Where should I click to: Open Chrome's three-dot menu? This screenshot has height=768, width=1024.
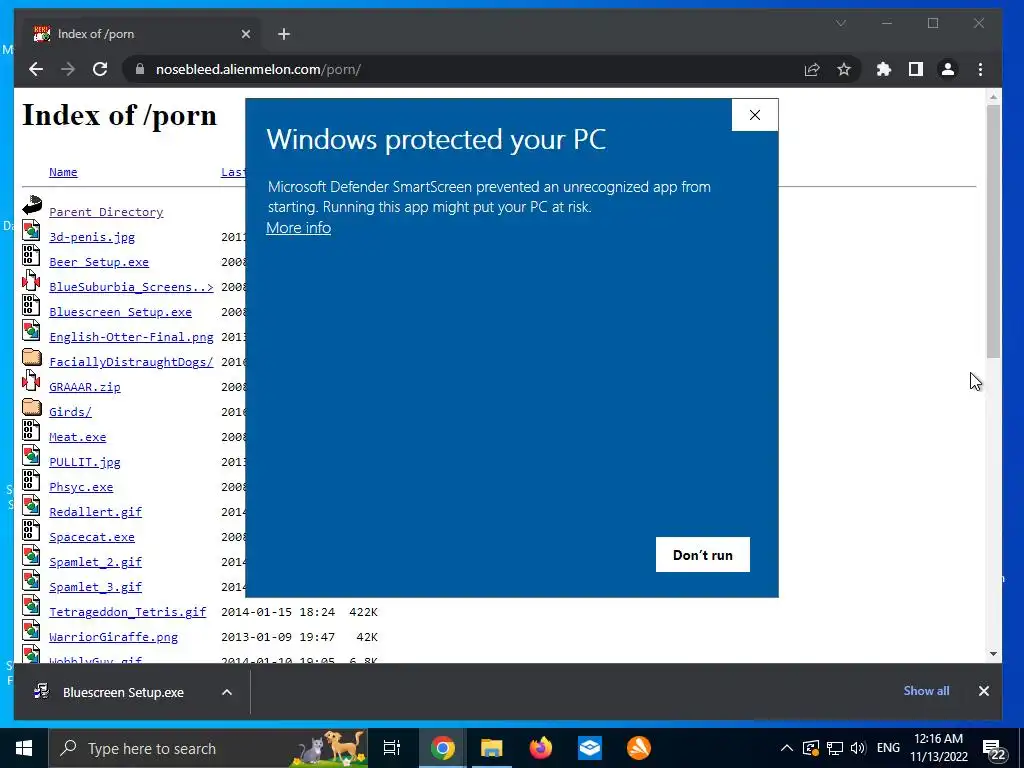point(980,69)
